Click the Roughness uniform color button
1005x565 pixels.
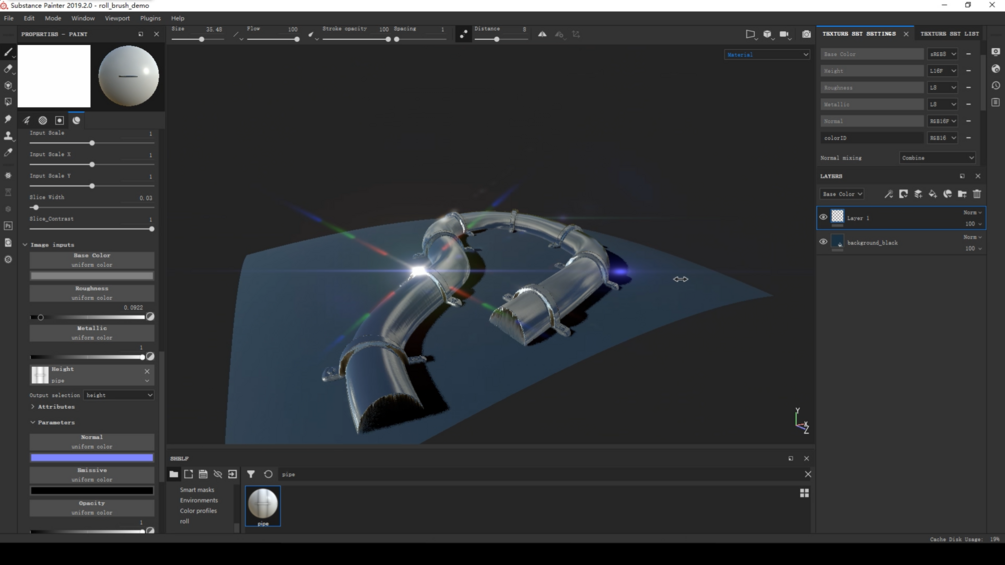pyautogui.click(x=92, y=293)
